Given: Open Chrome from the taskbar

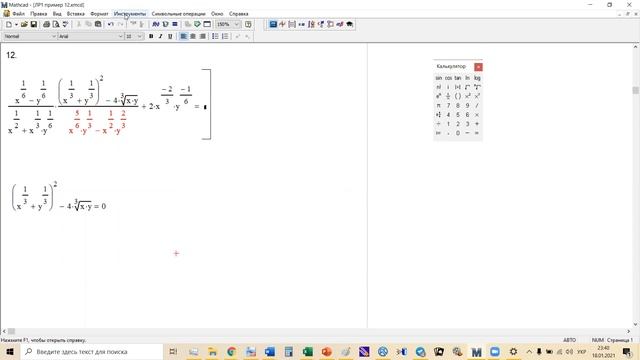Looking at the screenshot, I should pos(231,352).
